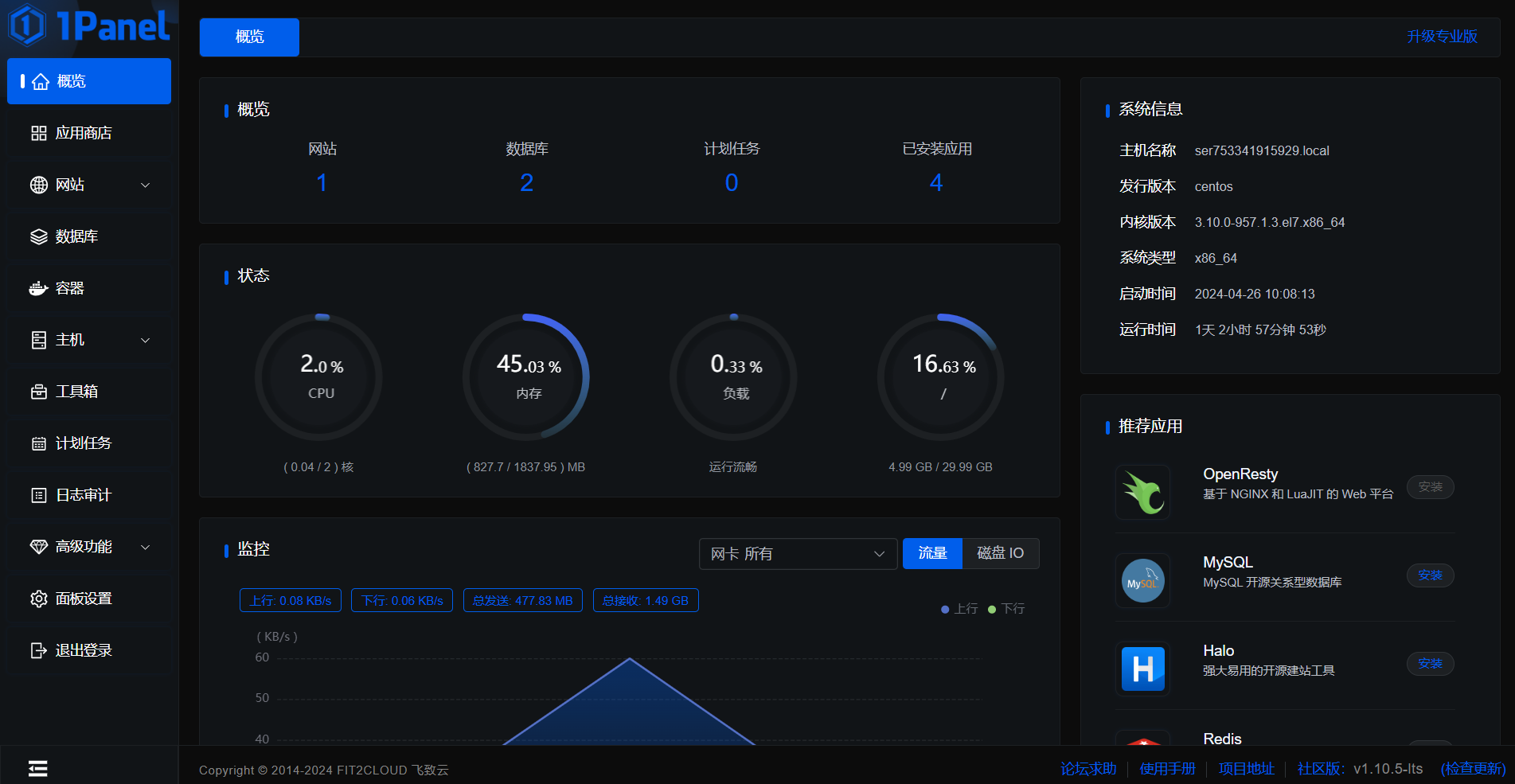Install MySQL with 安装 button
The width and height of the screenshot is (1515, 784).
[x=1430, y=575]
